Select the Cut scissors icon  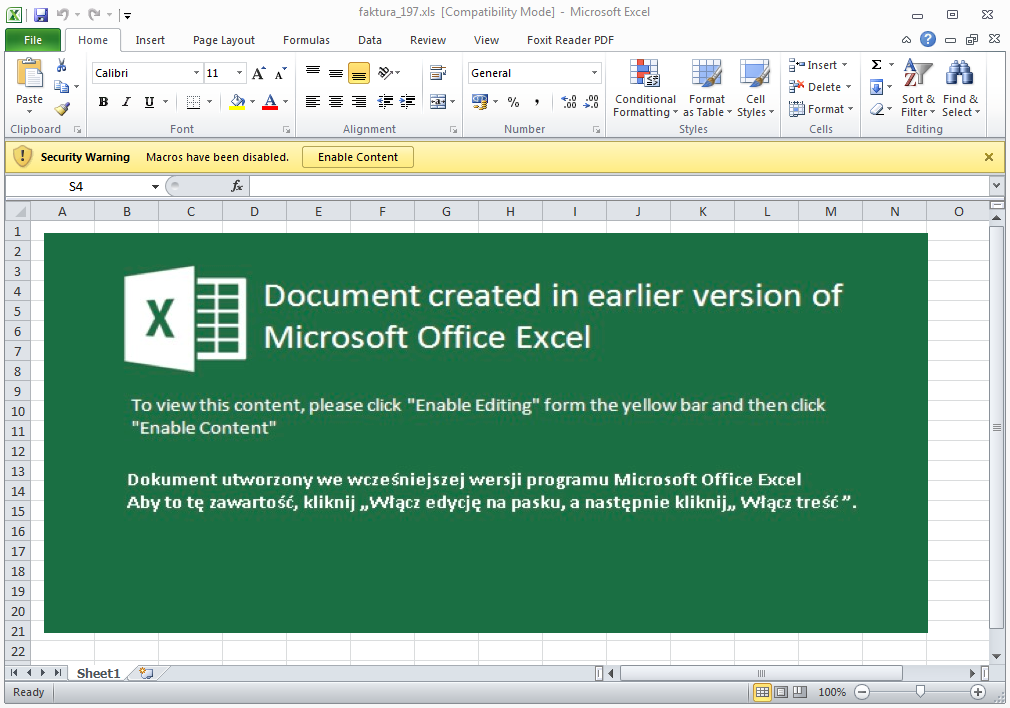pos(62,65)
